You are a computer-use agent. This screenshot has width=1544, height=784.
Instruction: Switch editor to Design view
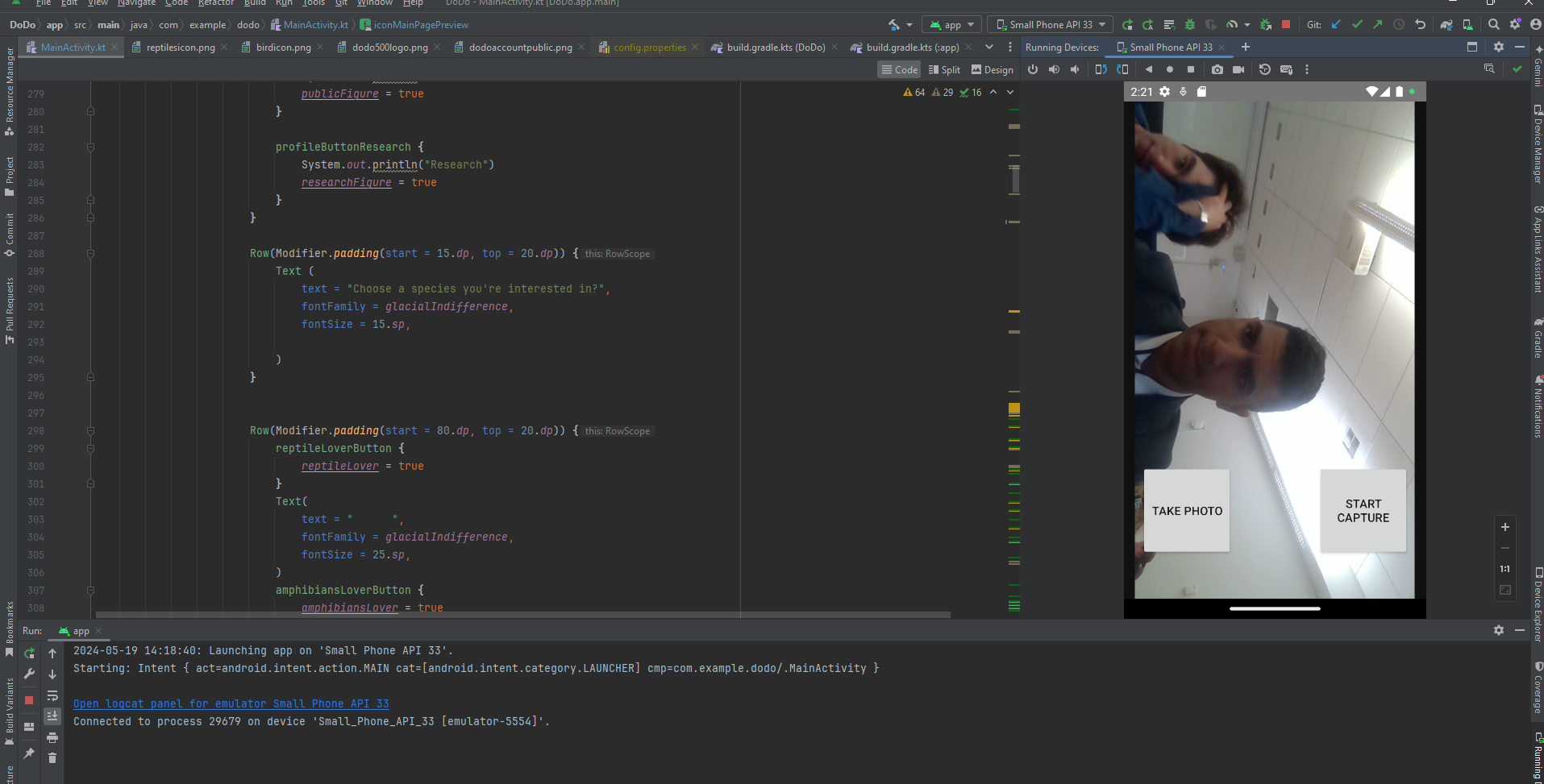click(993, 70)
